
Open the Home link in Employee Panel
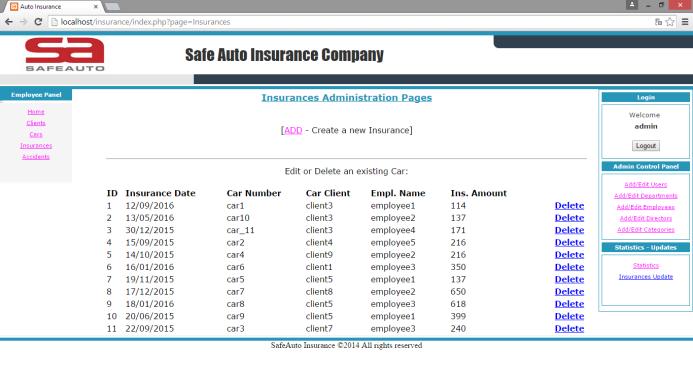pyautogui.click(x=36, y=112)
